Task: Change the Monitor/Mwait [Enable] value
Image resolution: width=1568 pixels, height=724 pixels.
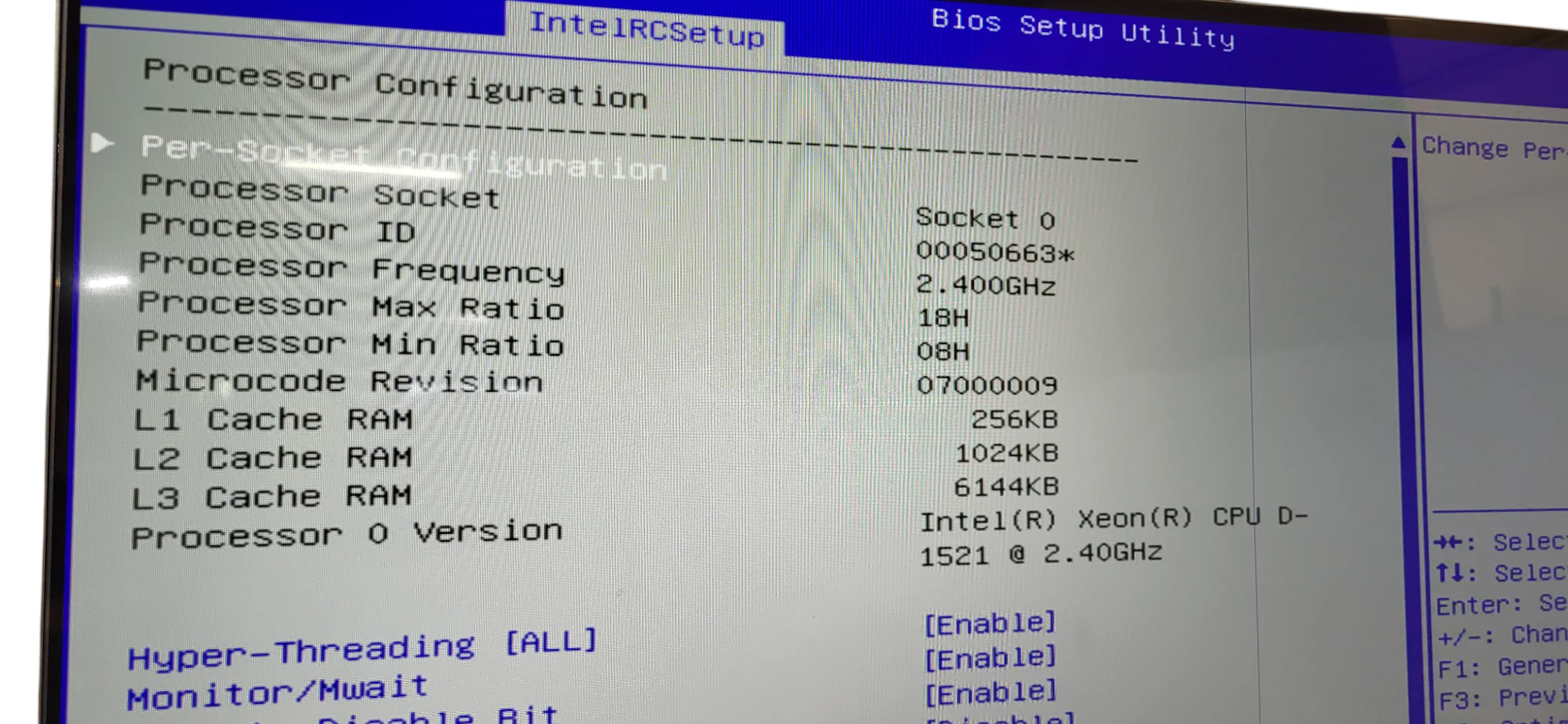Action: [x=991, y=658]
